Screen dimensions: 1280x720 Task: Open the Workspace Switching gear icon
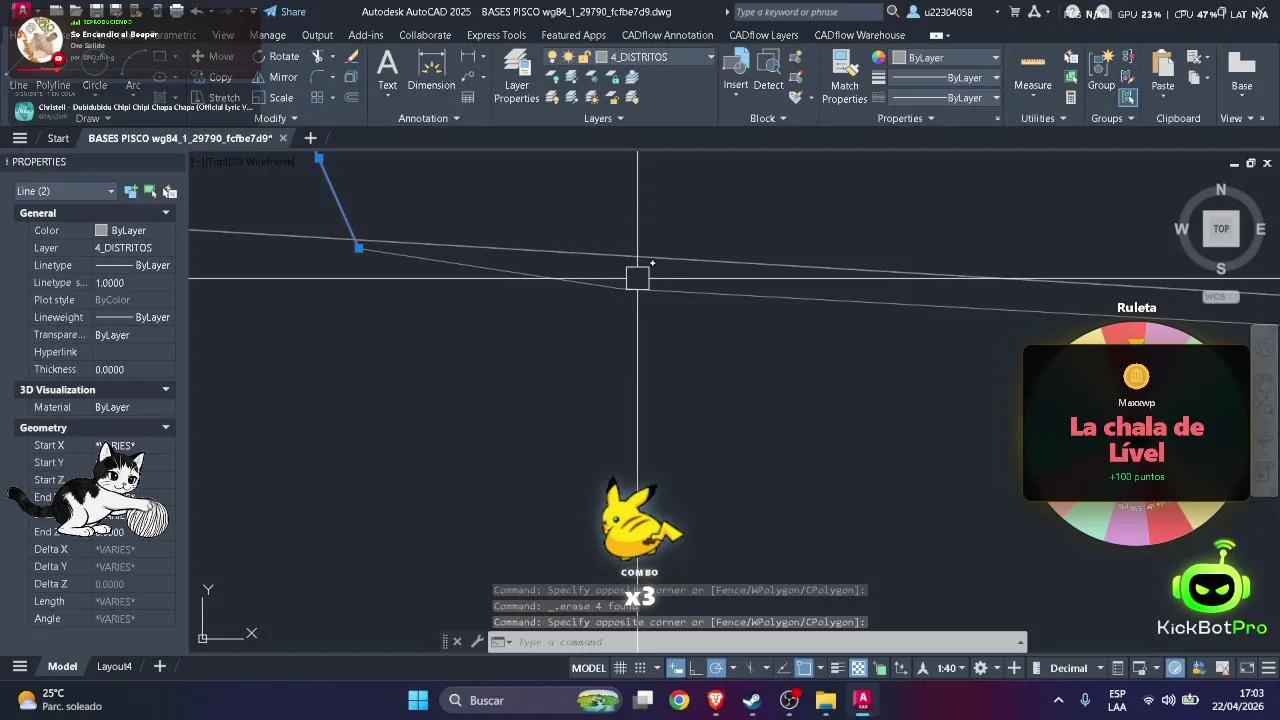(980, 668)
